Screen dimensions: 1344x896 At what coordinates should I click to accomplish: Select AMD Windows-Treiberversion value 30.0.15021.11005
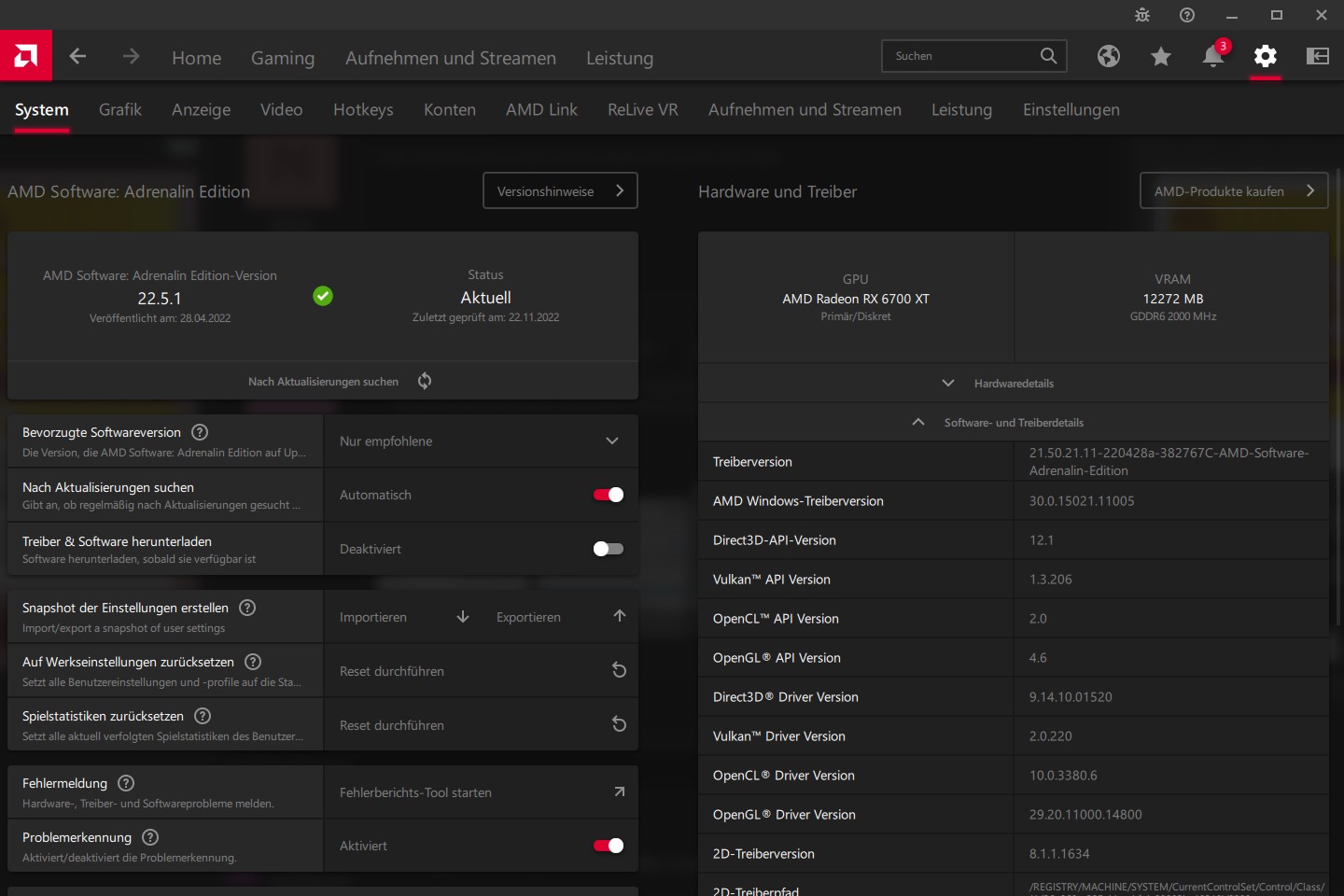1082,501
